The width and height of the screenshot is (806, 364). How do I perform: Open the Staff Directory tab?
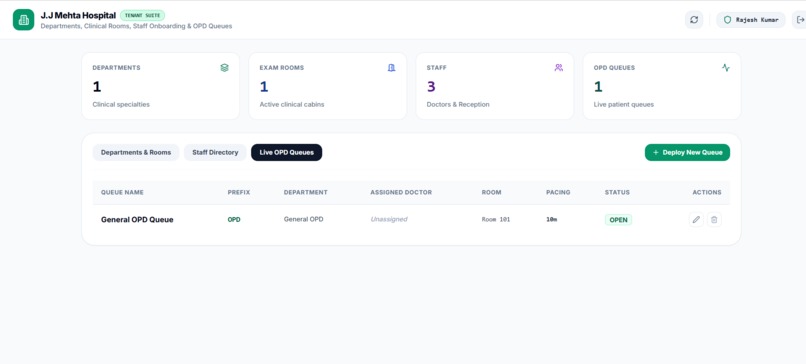(215, 152)
